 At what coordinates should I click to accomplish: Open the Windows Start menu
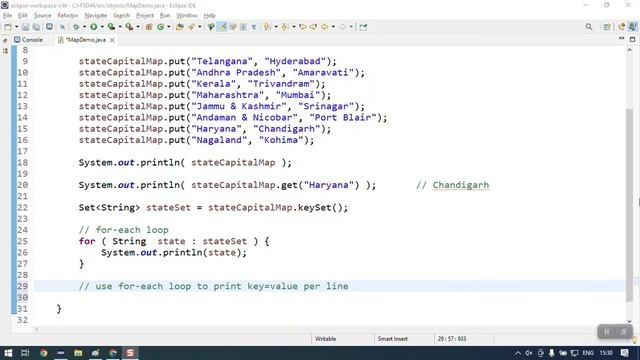pyautogui.click(x=8, y=353)
